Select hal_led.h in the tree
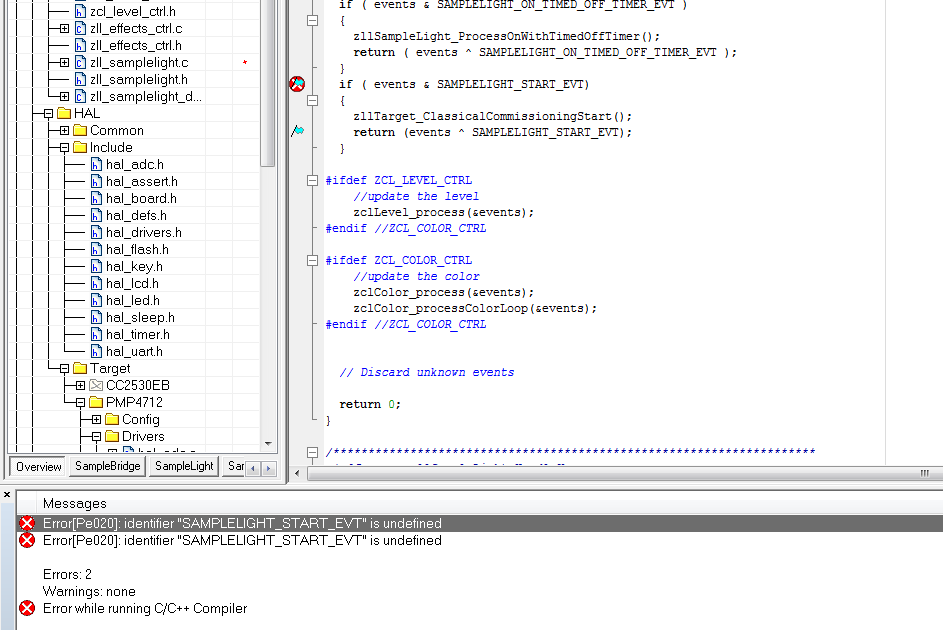 click(x=133, y=301)
